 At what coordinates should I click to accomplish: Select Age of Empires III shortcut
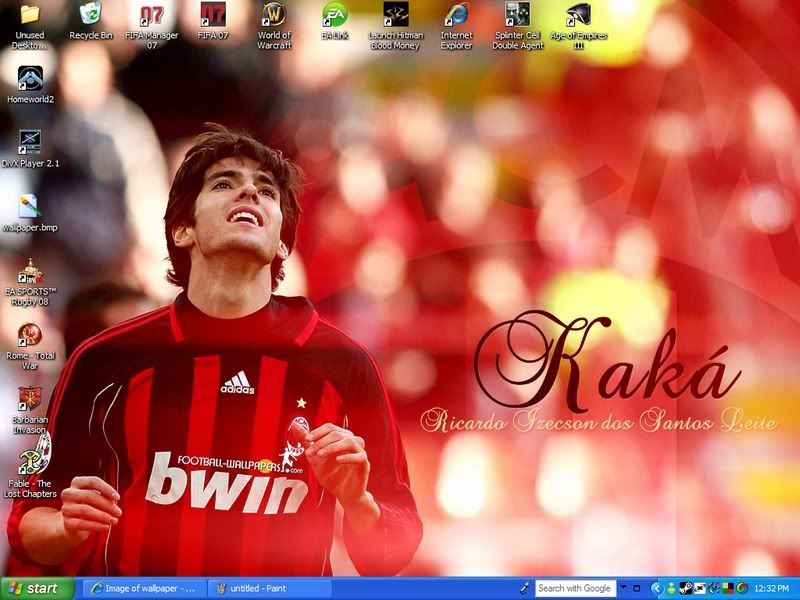pos(579,27)
